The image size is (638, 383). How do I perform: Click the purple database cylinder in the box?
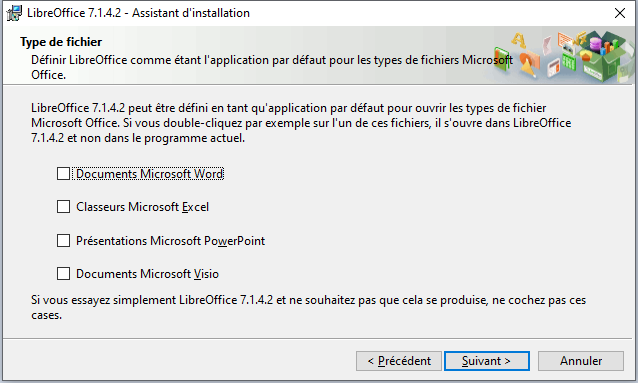click(596, 44)
